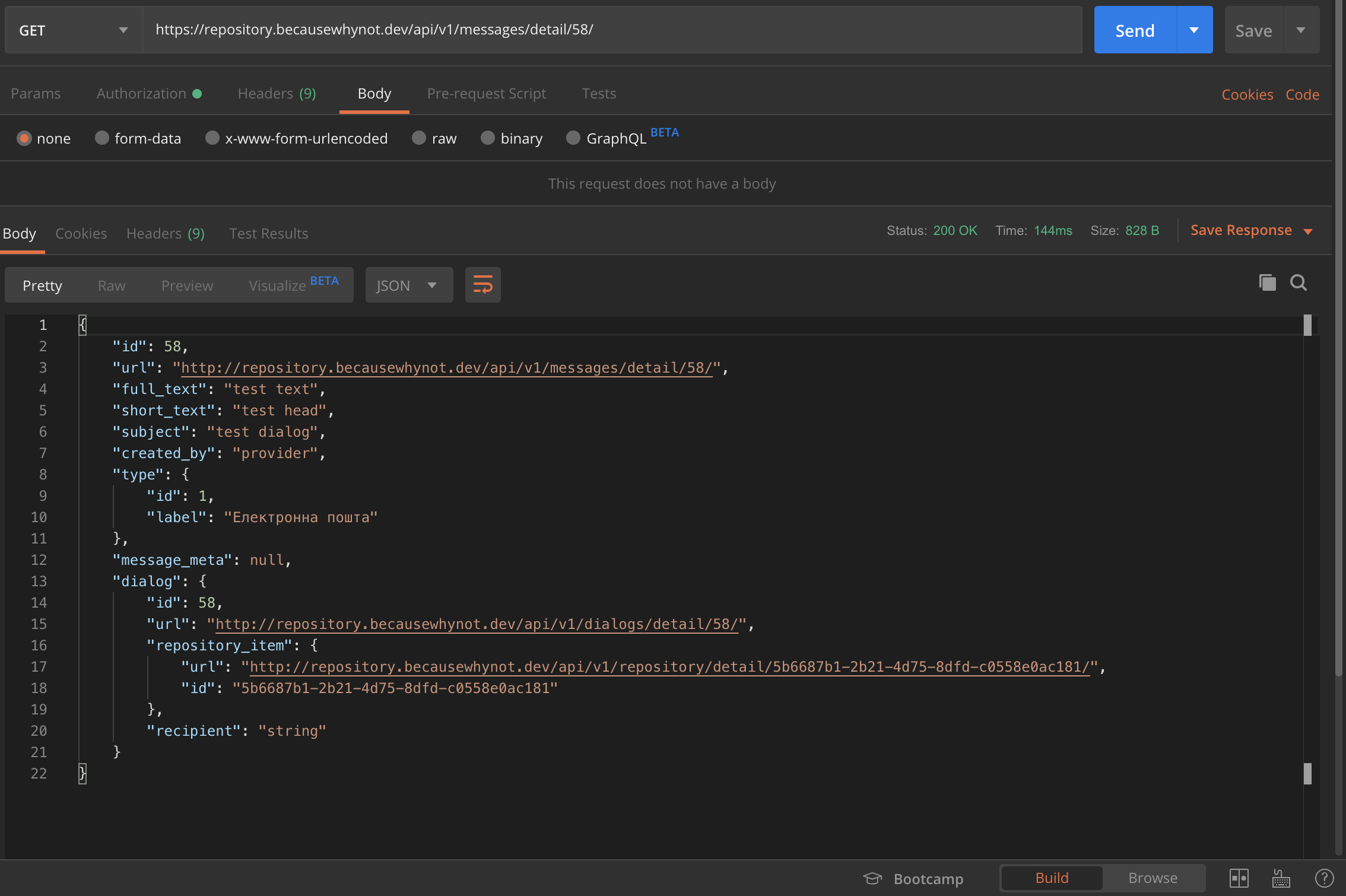Click into the request URL field
Screen dimensions: 1346x896
612,30
